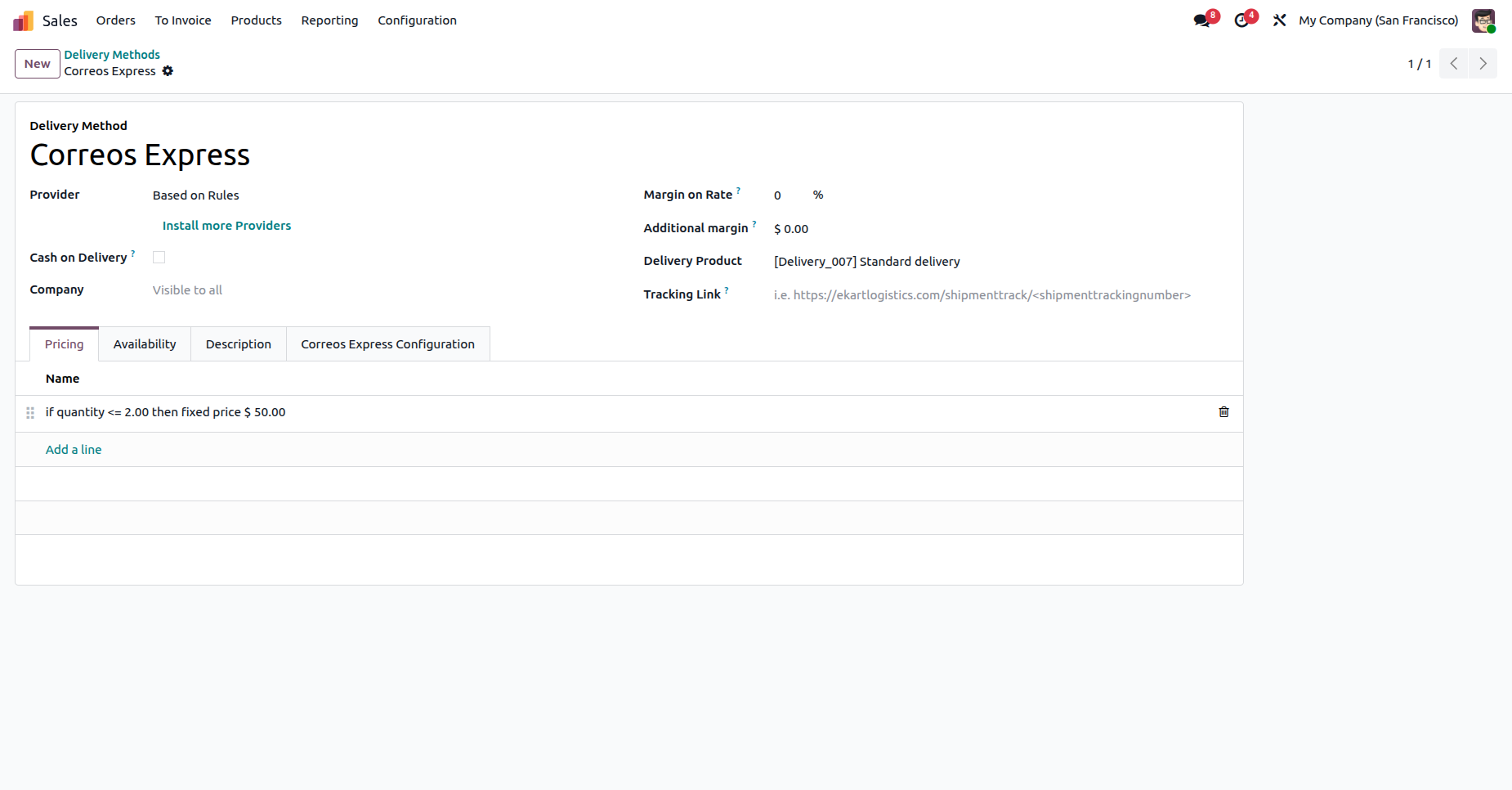
Task: Click the Name column header
Action: [63, 379]
